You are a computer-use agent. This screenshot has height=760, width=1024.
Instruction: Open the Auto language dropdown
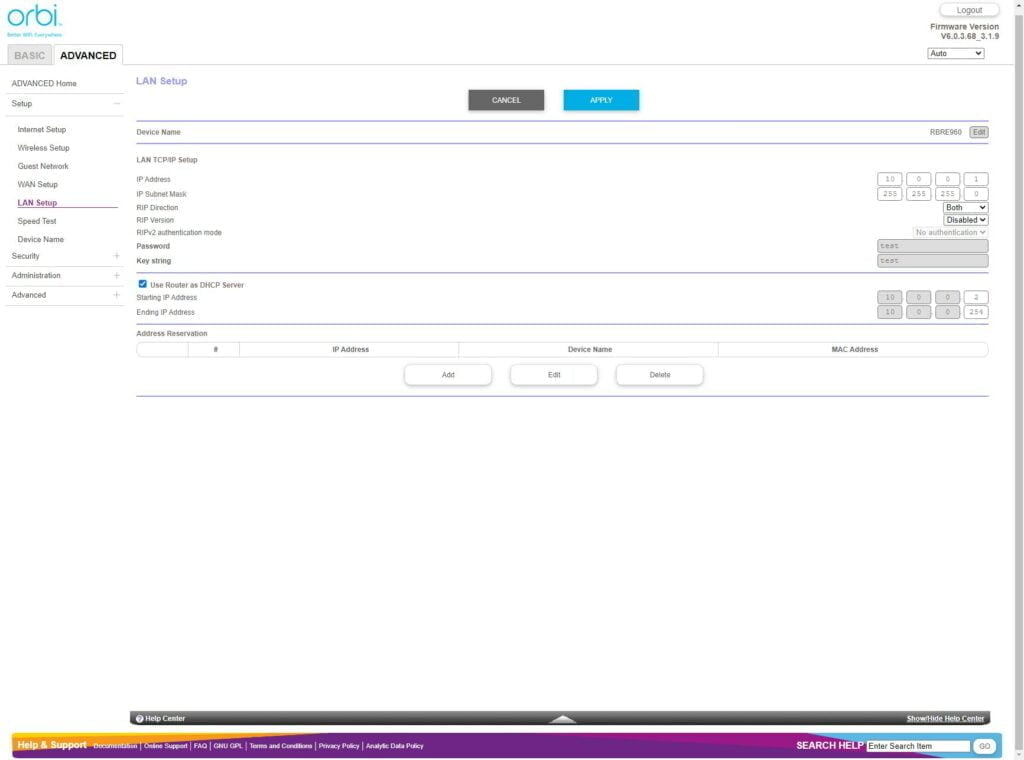[955, 53]
